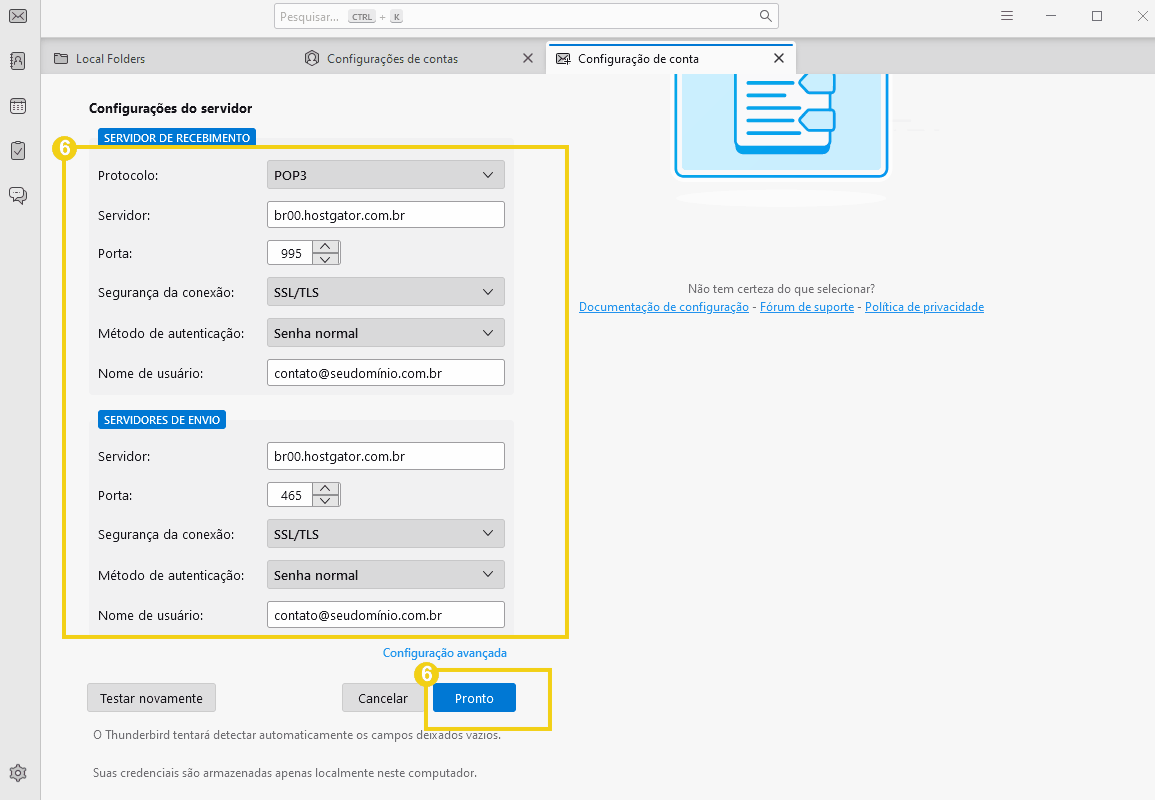Open the Segurança da conexão dropdown for receiving
The width and height of the screenshot is (1155, 800).
[385, 291]
